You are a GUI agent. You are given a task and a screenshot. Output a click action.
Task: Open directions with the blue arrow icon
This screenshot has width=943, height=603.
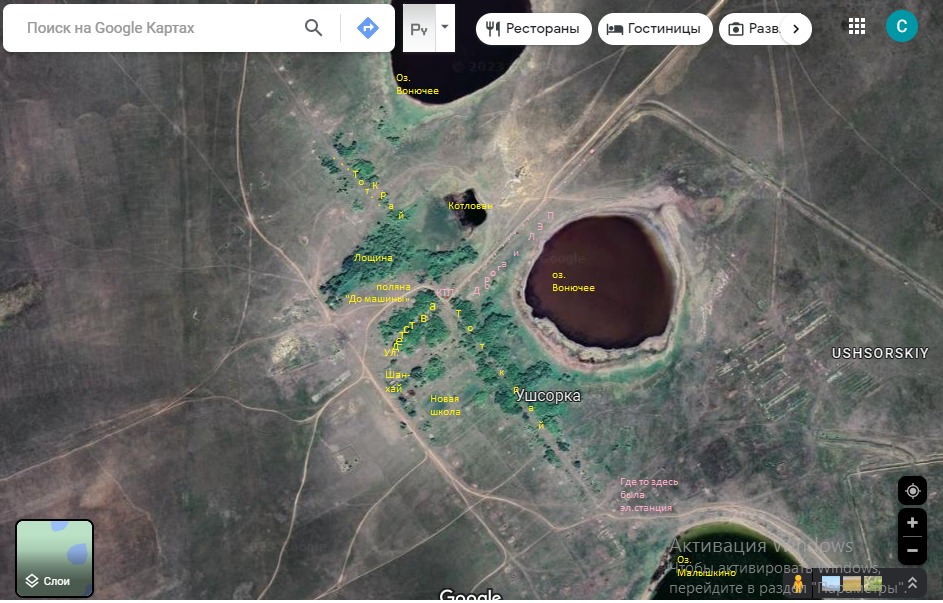tap(367, 28)
